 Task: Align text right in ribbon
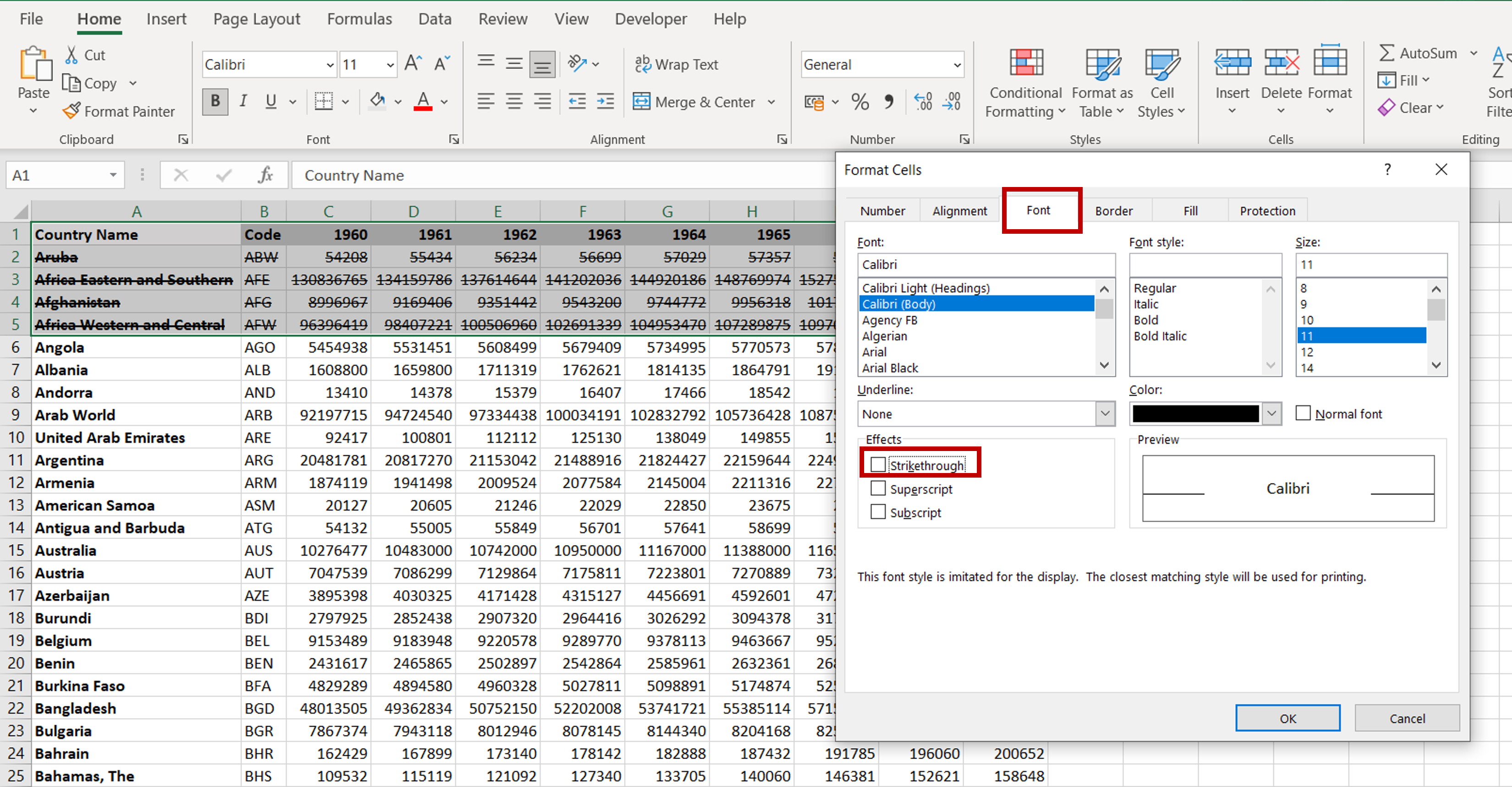click(542, 102)
